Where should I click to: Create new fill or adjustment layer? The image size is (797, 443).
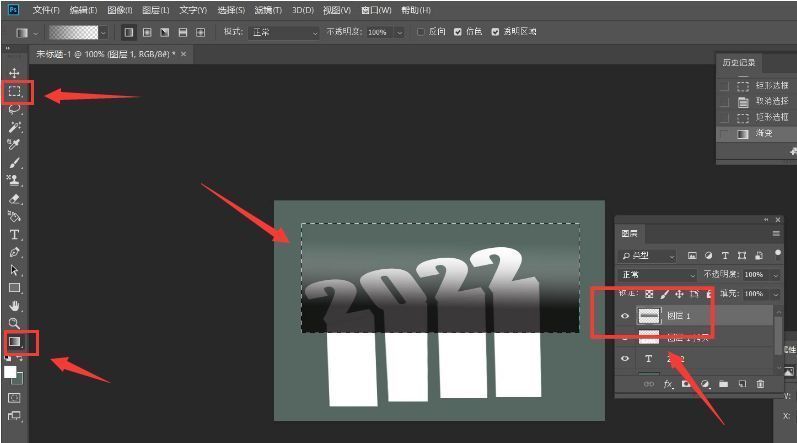coord(705,384)
